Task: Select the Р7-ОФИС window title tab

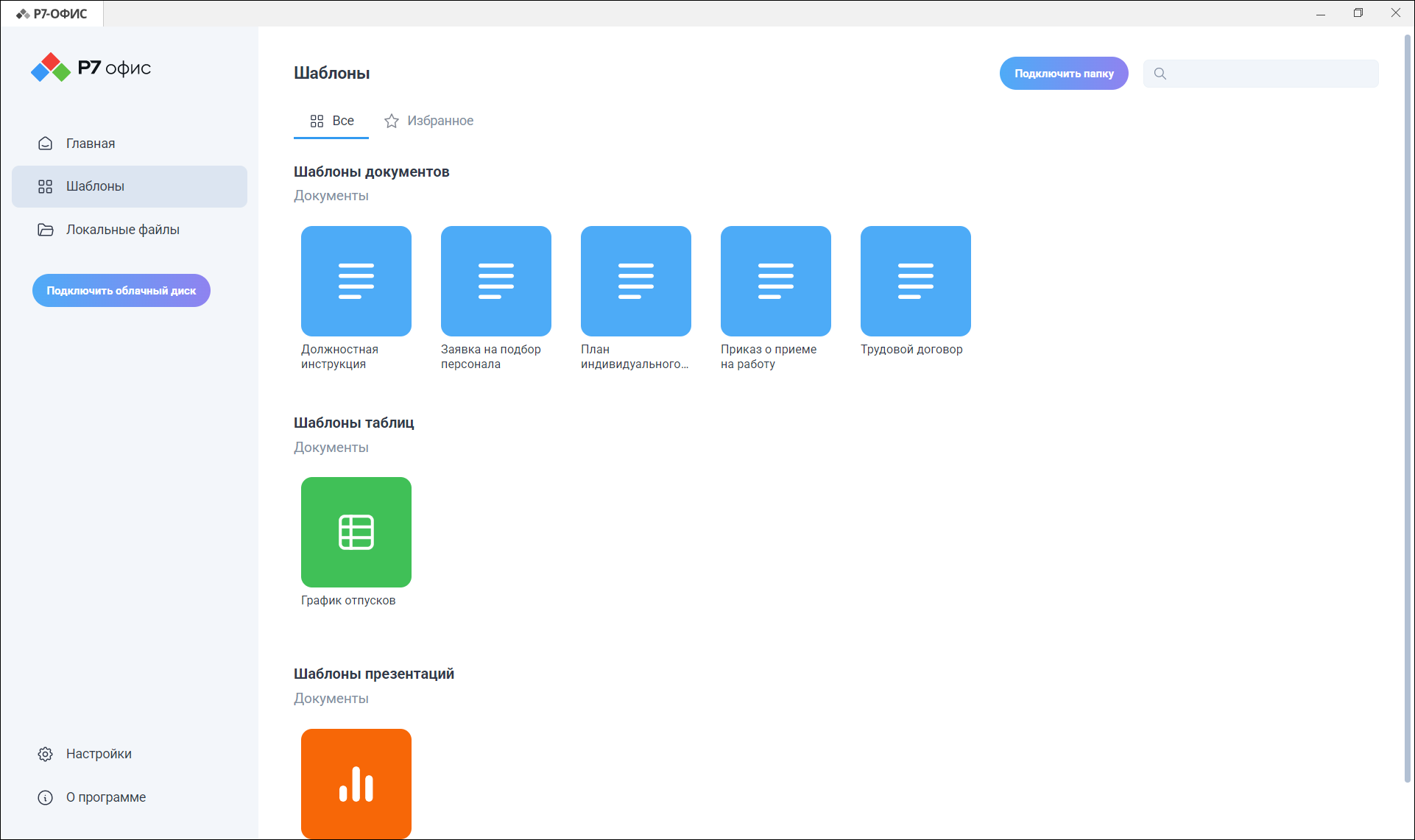Action: (x=52, y=13)
